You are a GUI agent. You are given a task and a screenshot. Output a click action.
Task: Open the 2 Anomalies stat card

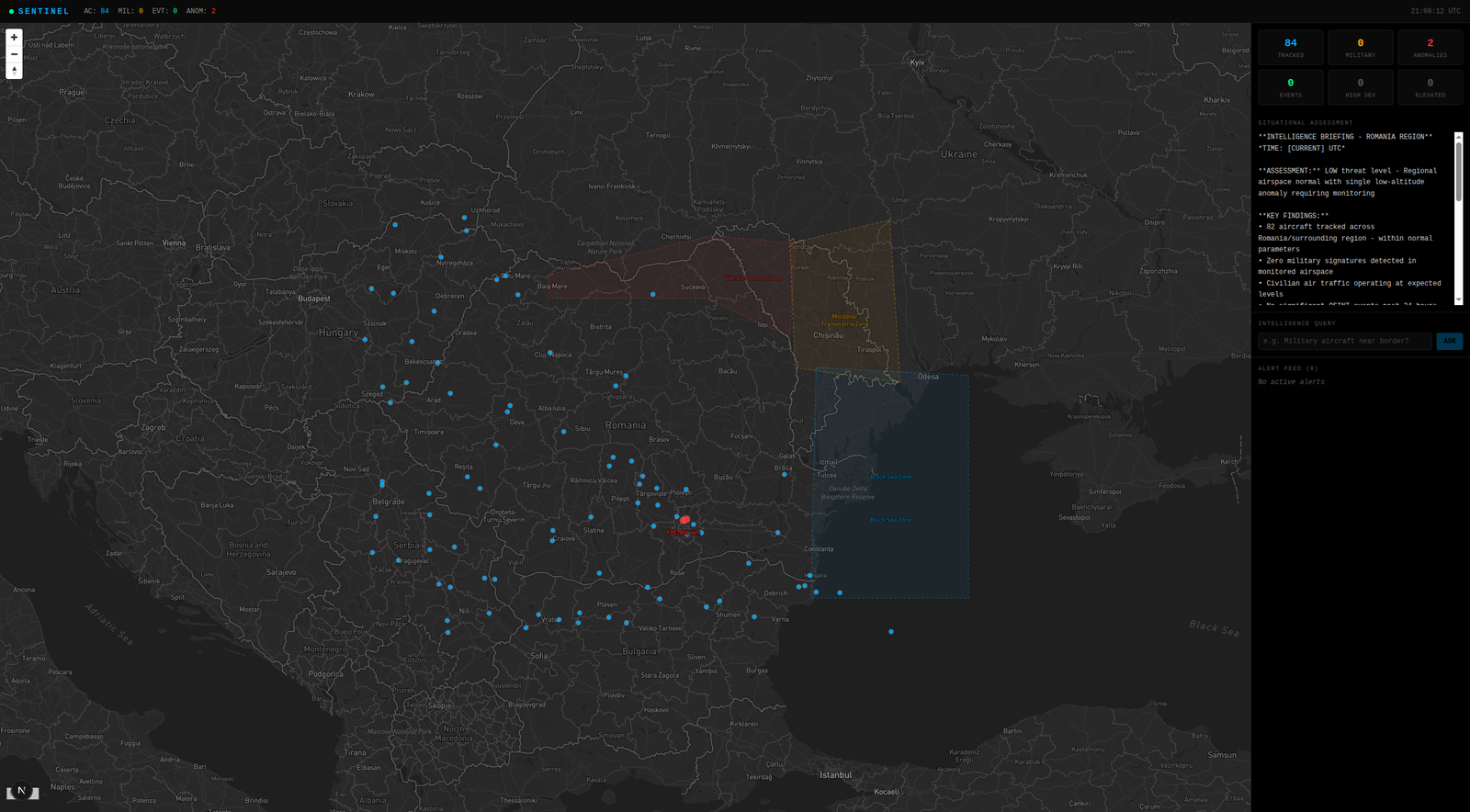point(1430,48)
